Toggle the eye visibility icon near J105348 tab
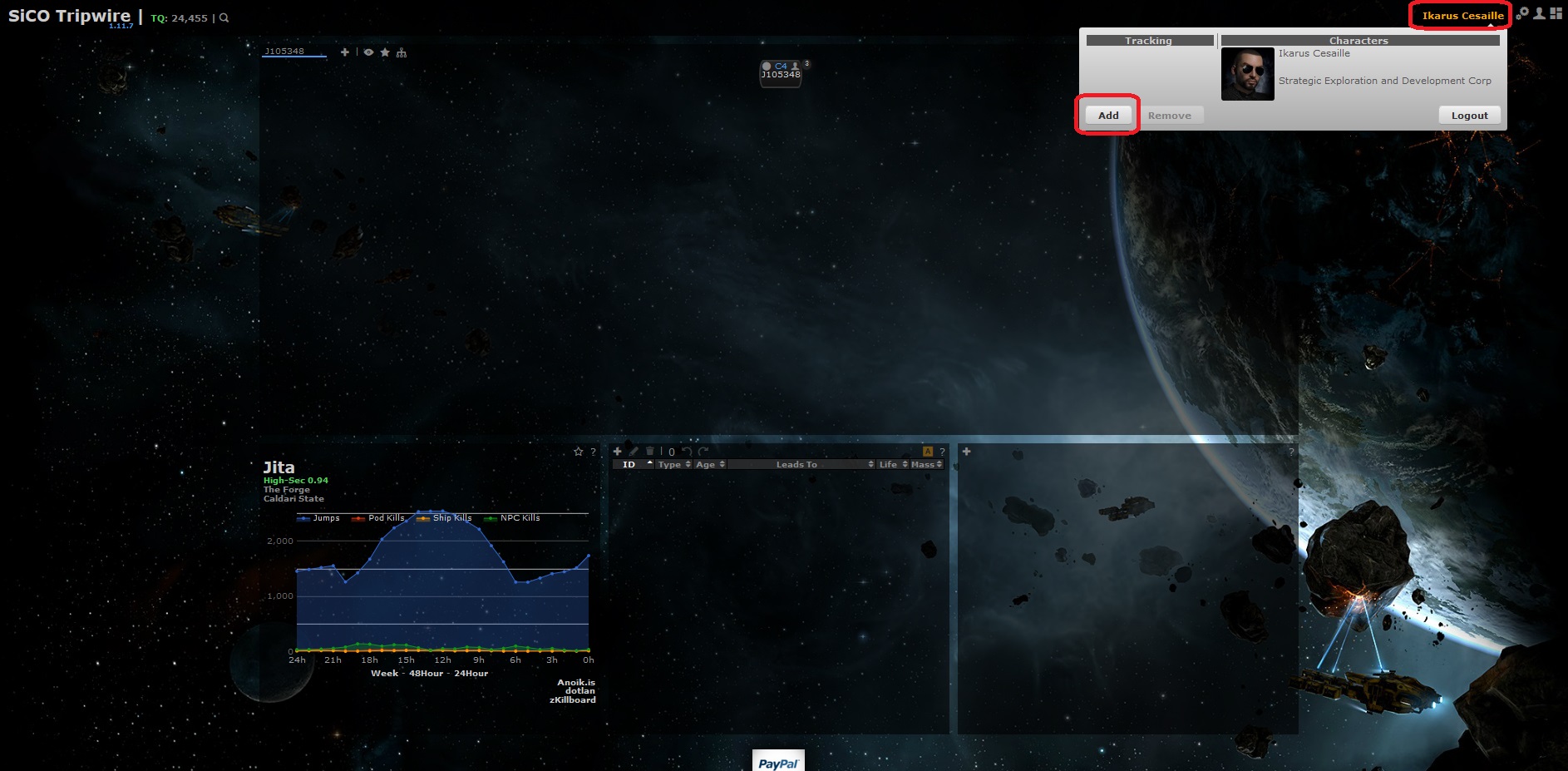1568x771 pixels. pyautogui.click(x=368, y=52)
